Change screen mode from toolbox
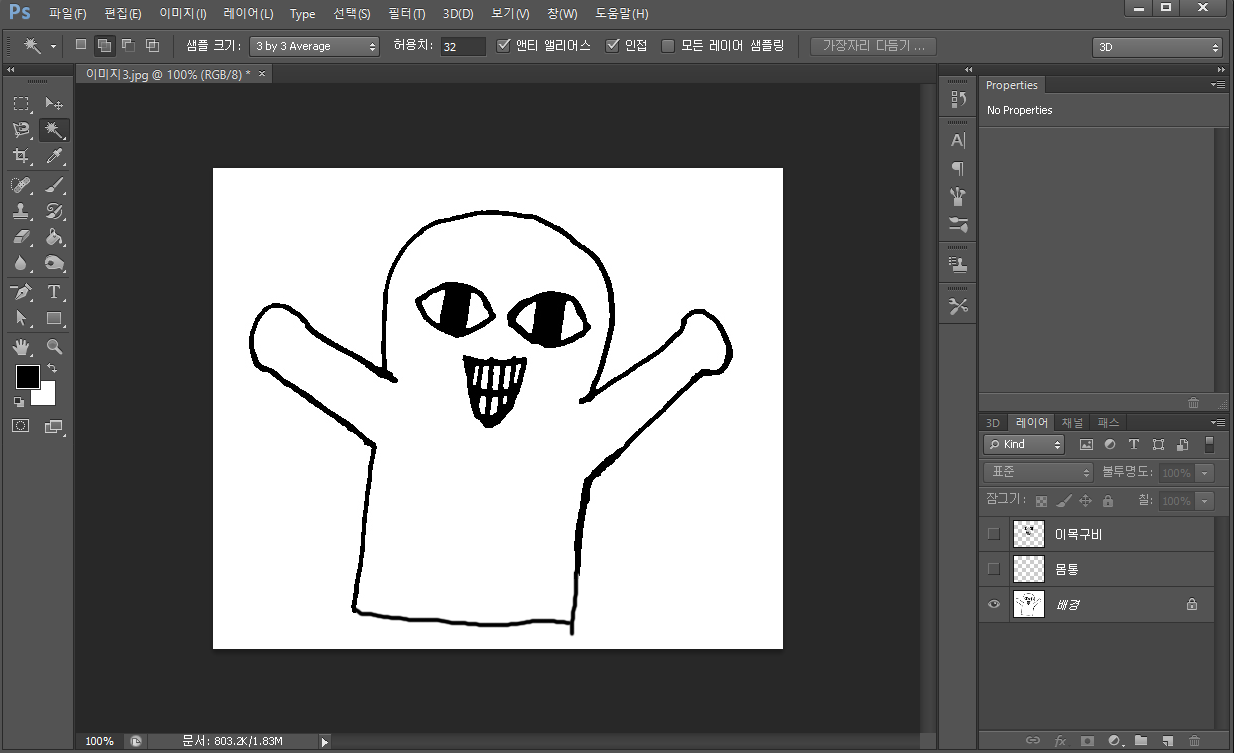The height and width of the screenshot is (753, 1234). [54, 426]
